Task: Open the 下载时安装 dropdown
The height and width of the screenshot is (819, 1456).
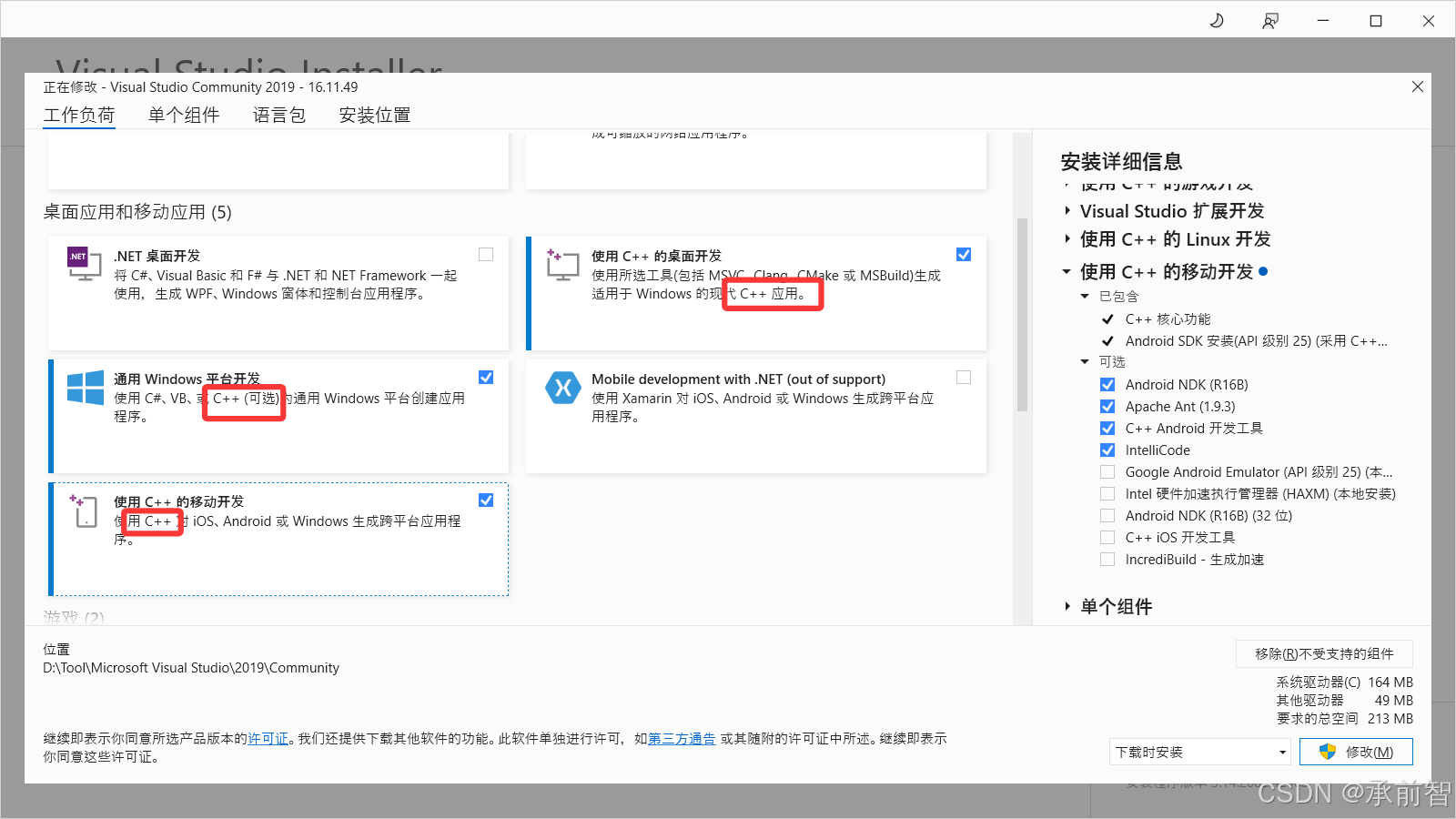Action: click(x=1200, y=753)
